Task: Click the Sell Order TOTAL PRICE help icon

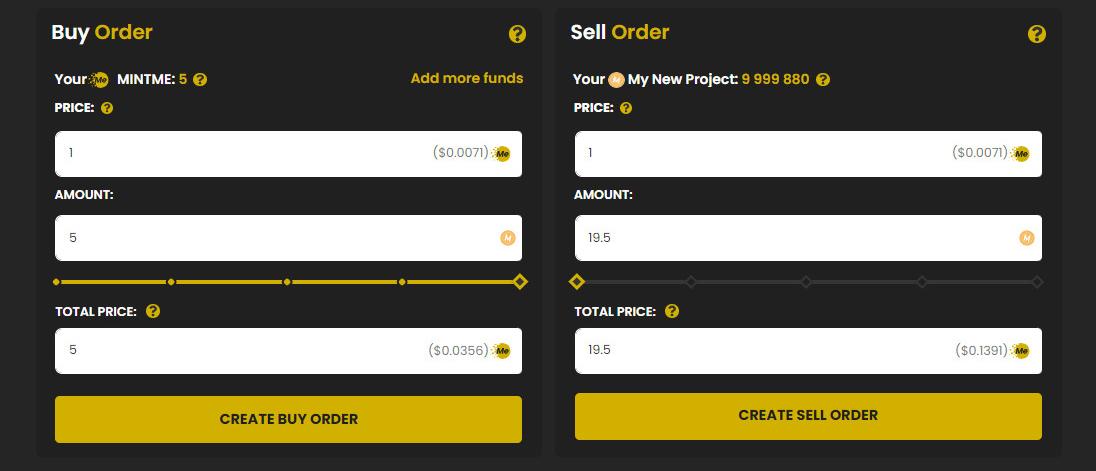Action: pyautogui.click(x=672, y=311)
